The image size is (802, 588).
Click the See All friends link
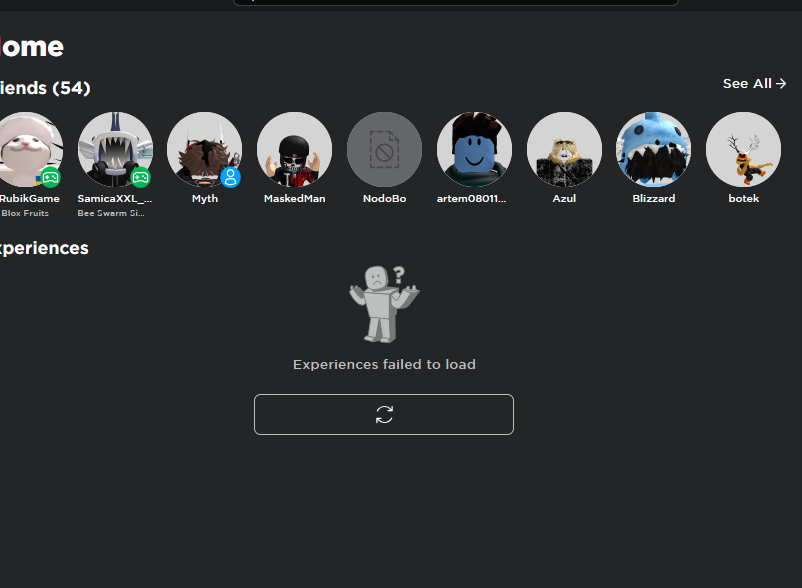click(x=754, y=83)
